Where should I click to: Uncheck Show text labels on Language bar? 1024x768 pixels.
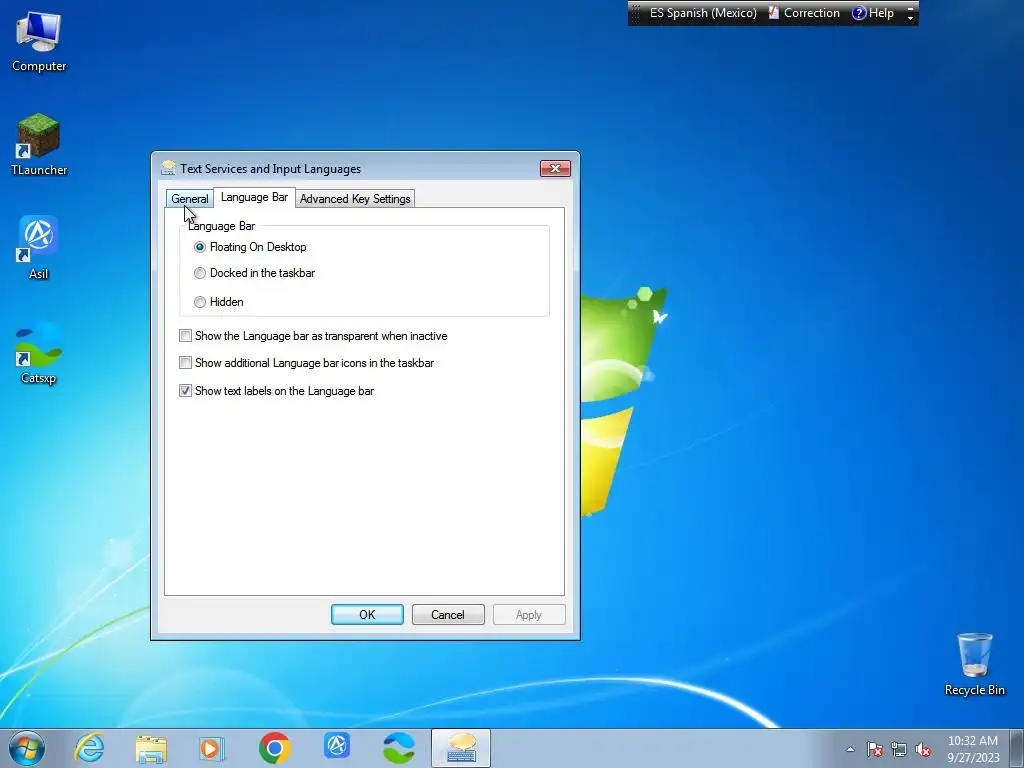point(277,391)
